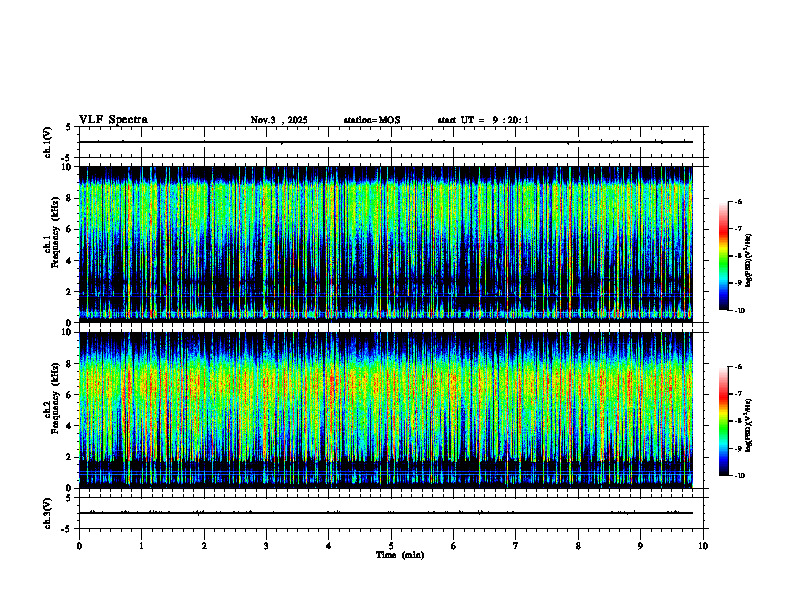Click the "8" tick on the time axis
The height and width of the screenshot is (612, 792).
[x=578, y=546]
